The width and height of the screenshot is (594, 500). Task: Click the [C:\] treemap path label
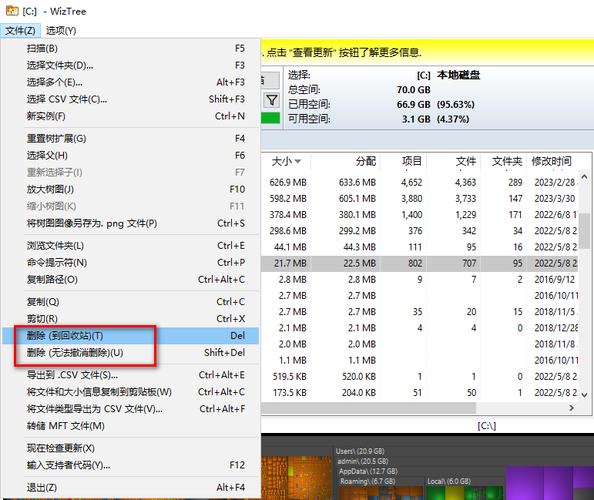coord(486,426)
